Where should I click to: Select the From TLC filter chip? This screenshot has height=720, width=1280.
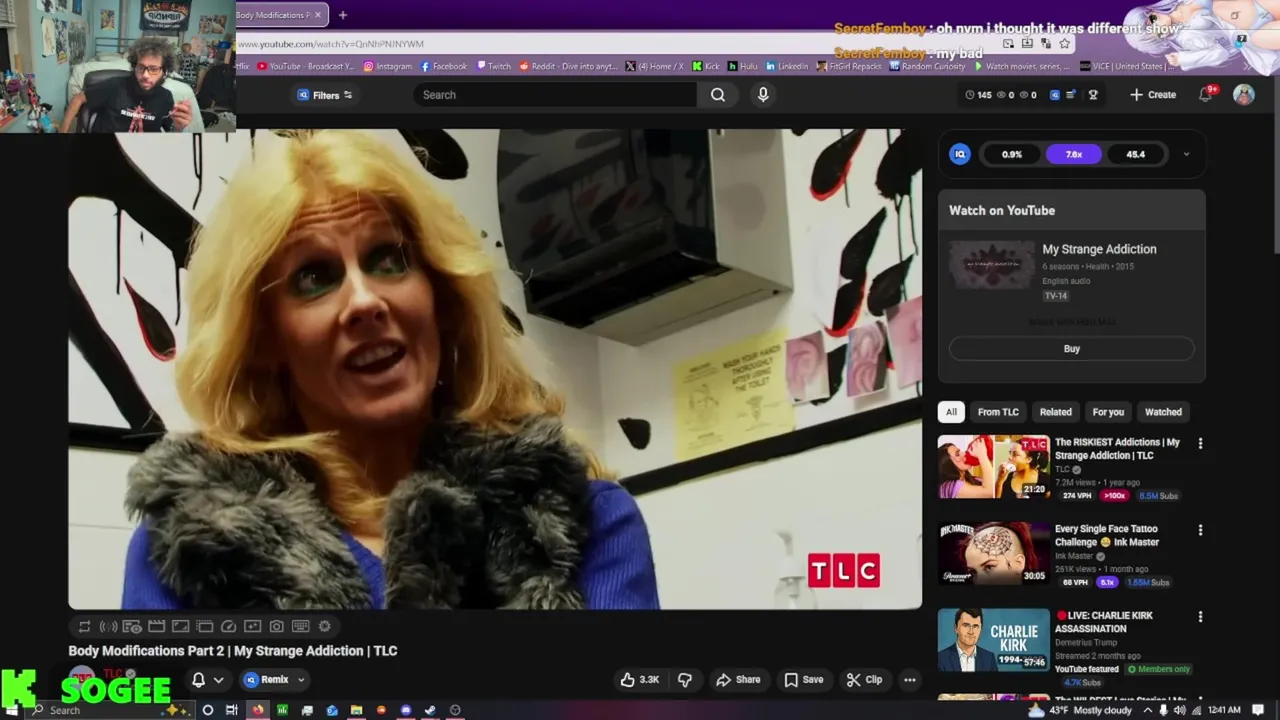pos(998,412)
